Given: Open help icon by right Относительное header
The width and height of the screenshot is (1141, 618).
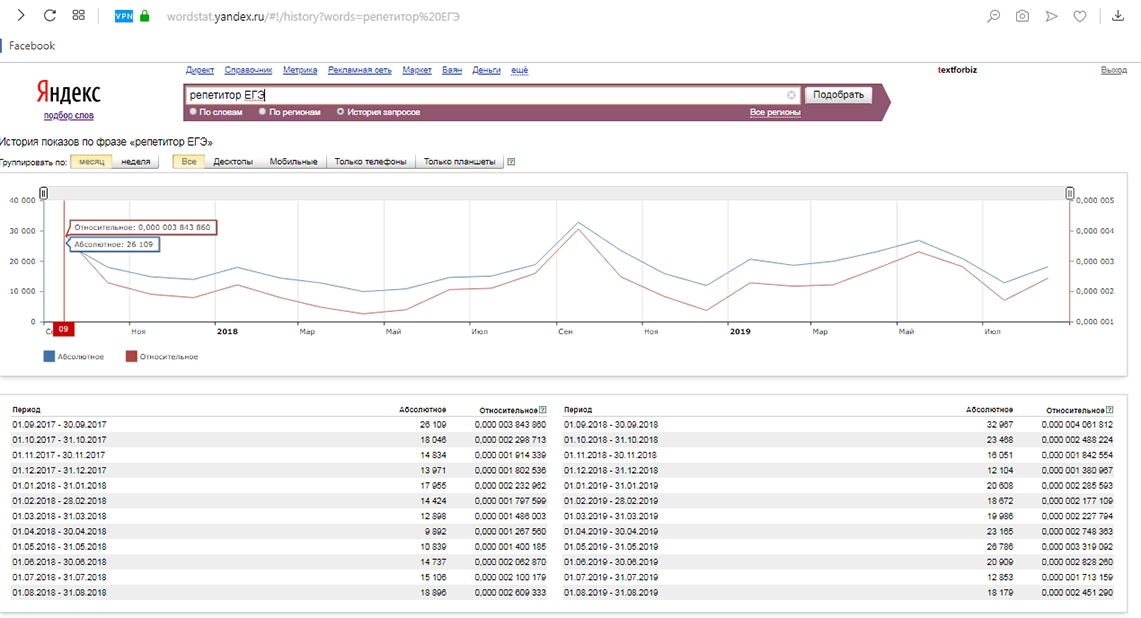Looking at the screenshot, I should 1109,410.
